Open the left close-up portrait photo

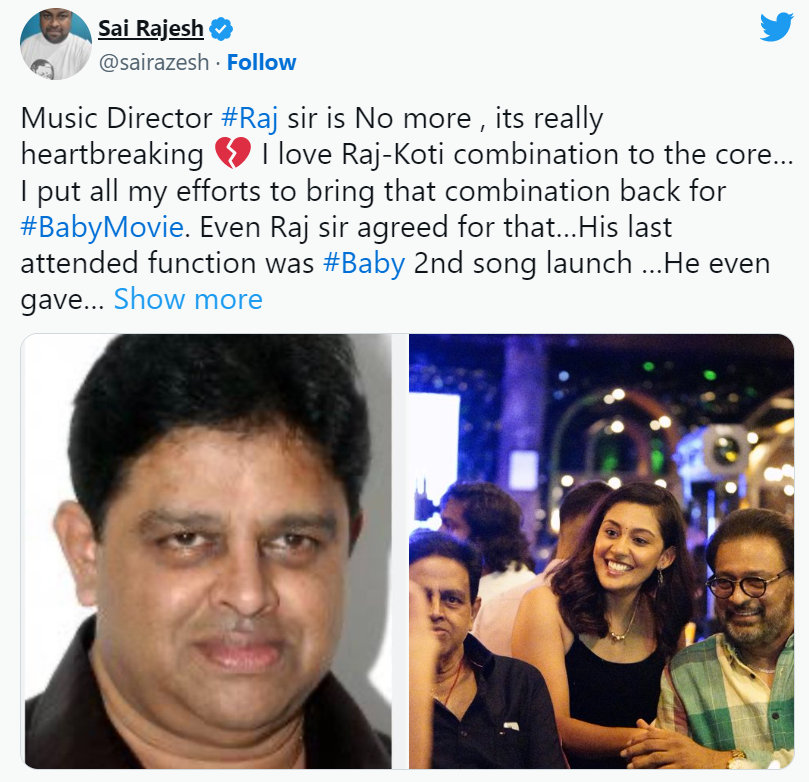(208, 551)
